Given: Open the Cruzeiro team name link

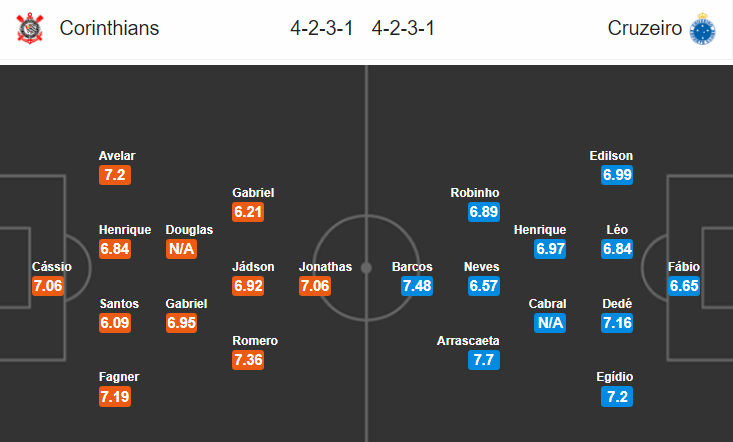Looking at the screenshot, I should (x=645, y=28).
